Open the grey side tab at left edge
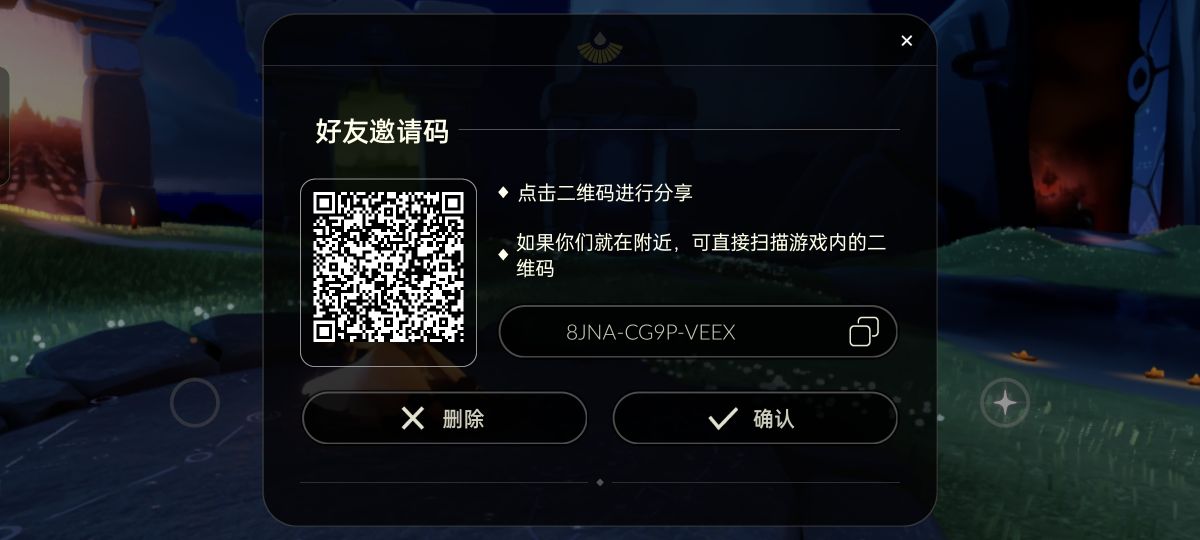Screen dimensions: 1200x540 click(4, 127)
